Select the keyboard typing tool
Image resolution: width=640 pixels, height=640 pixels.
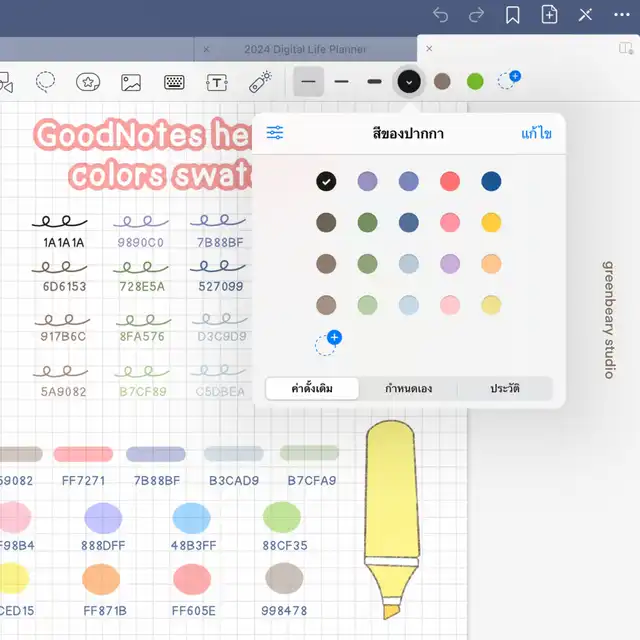tap(174, 82)
